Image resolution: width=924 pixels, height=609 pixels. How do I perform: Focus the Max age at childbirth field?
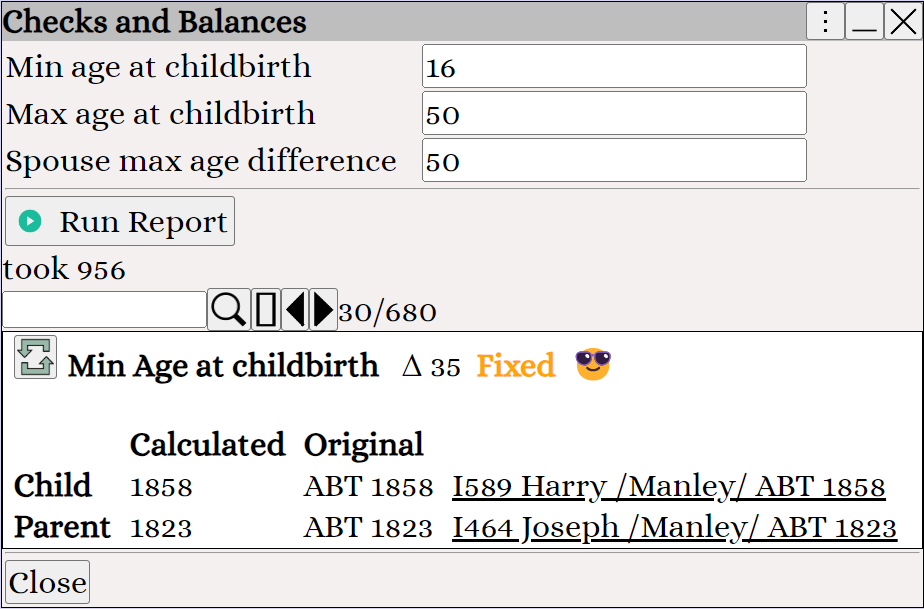[614, 113]
